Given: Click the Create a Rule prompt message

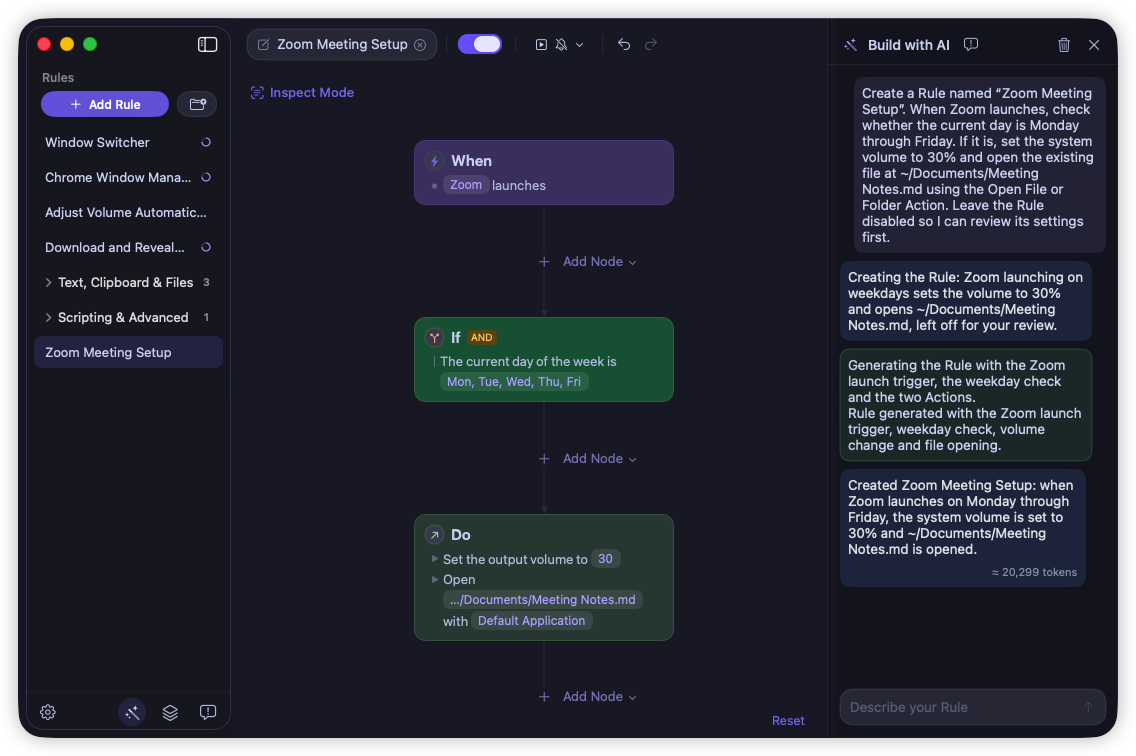Looking at the screenshot, I should pyautogui.click(x=979, y=165).
